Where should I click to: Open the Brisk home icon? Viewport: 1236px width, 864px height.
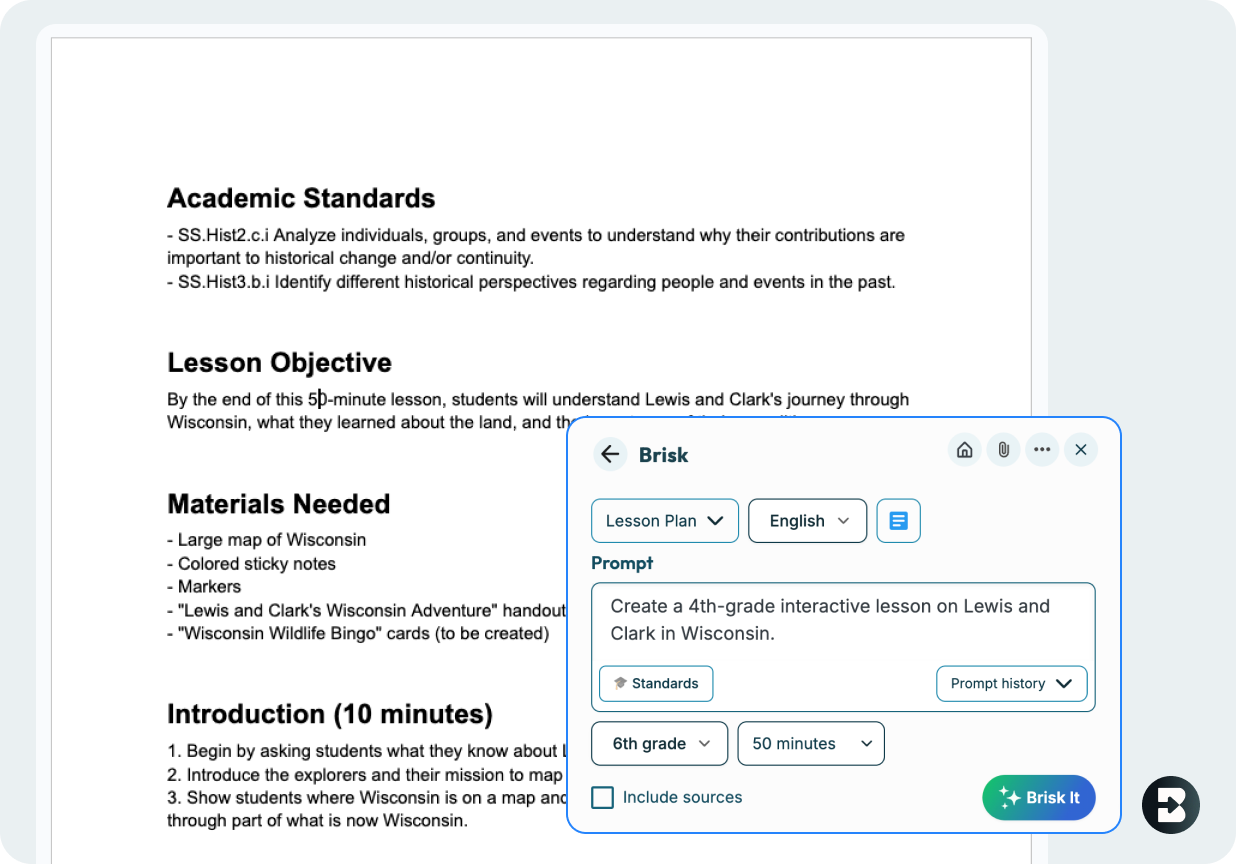click(965, 450)
